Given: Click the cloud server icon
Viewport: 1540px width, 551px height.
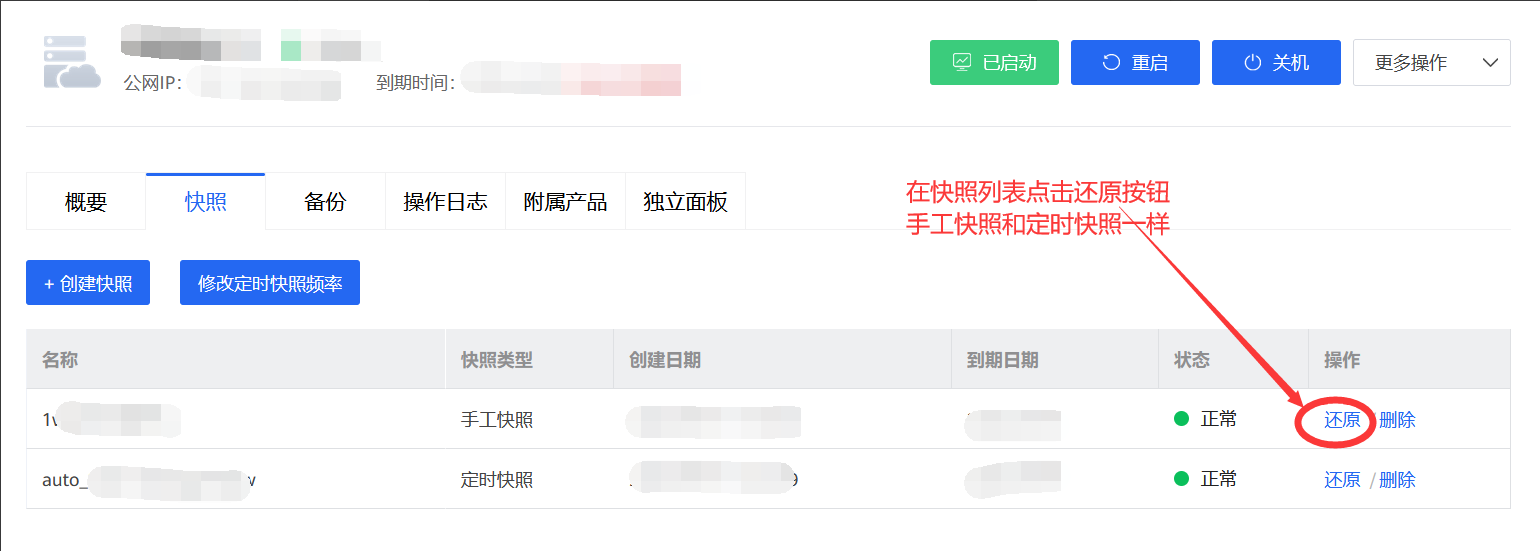Looking at the screenshot, I should 72,62.
